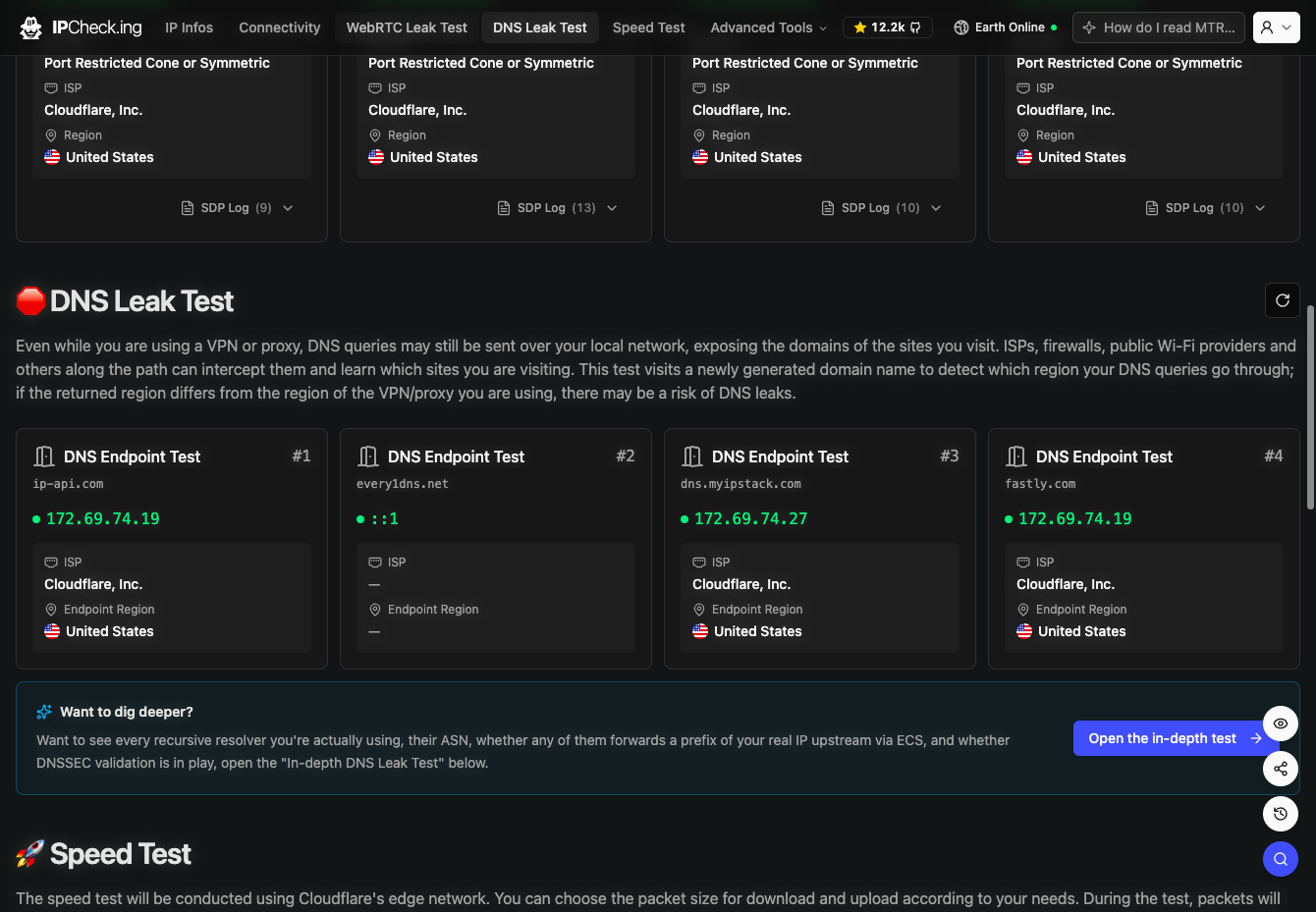Click the ip-api.com hostname
The image size is (1316, 912).
68,484
